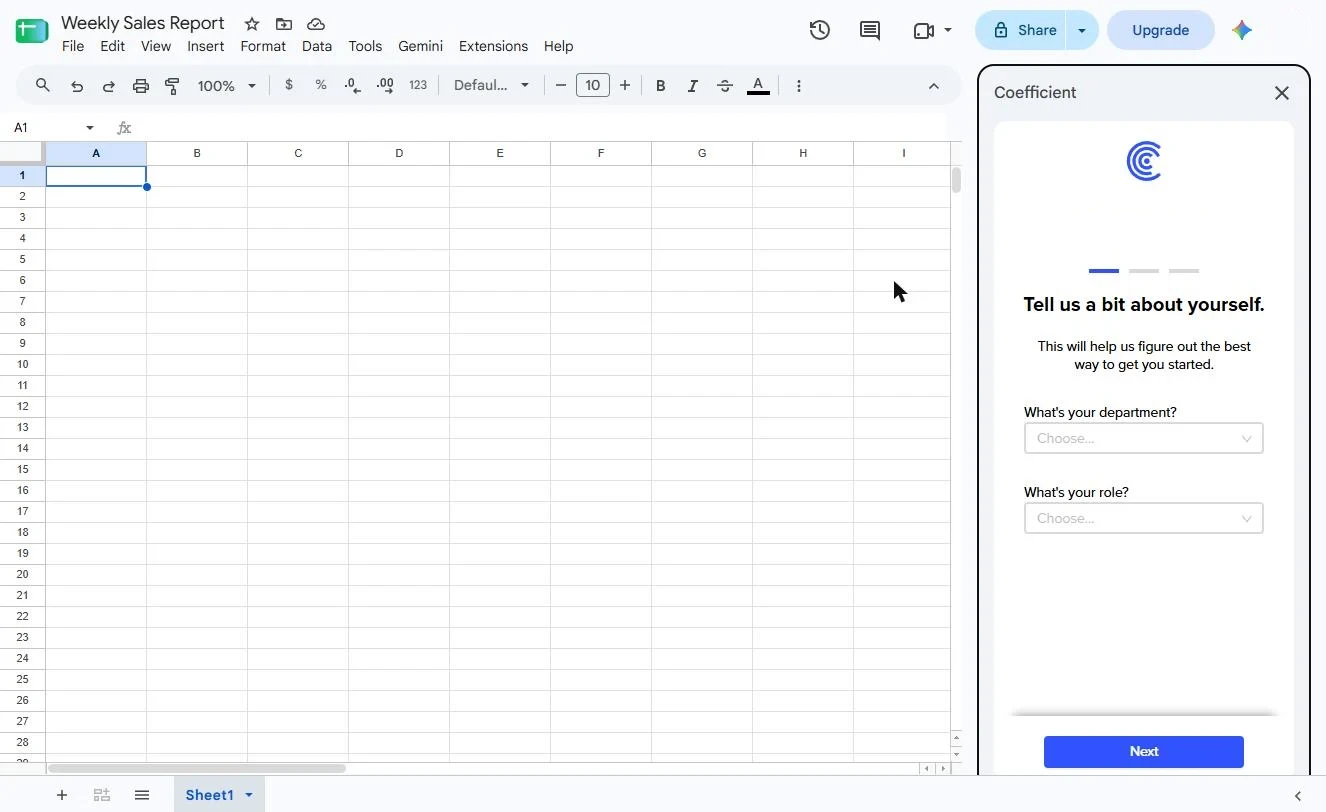Open the Extensions menu
Screen dimensions: 1326x812
pos(493,46)
